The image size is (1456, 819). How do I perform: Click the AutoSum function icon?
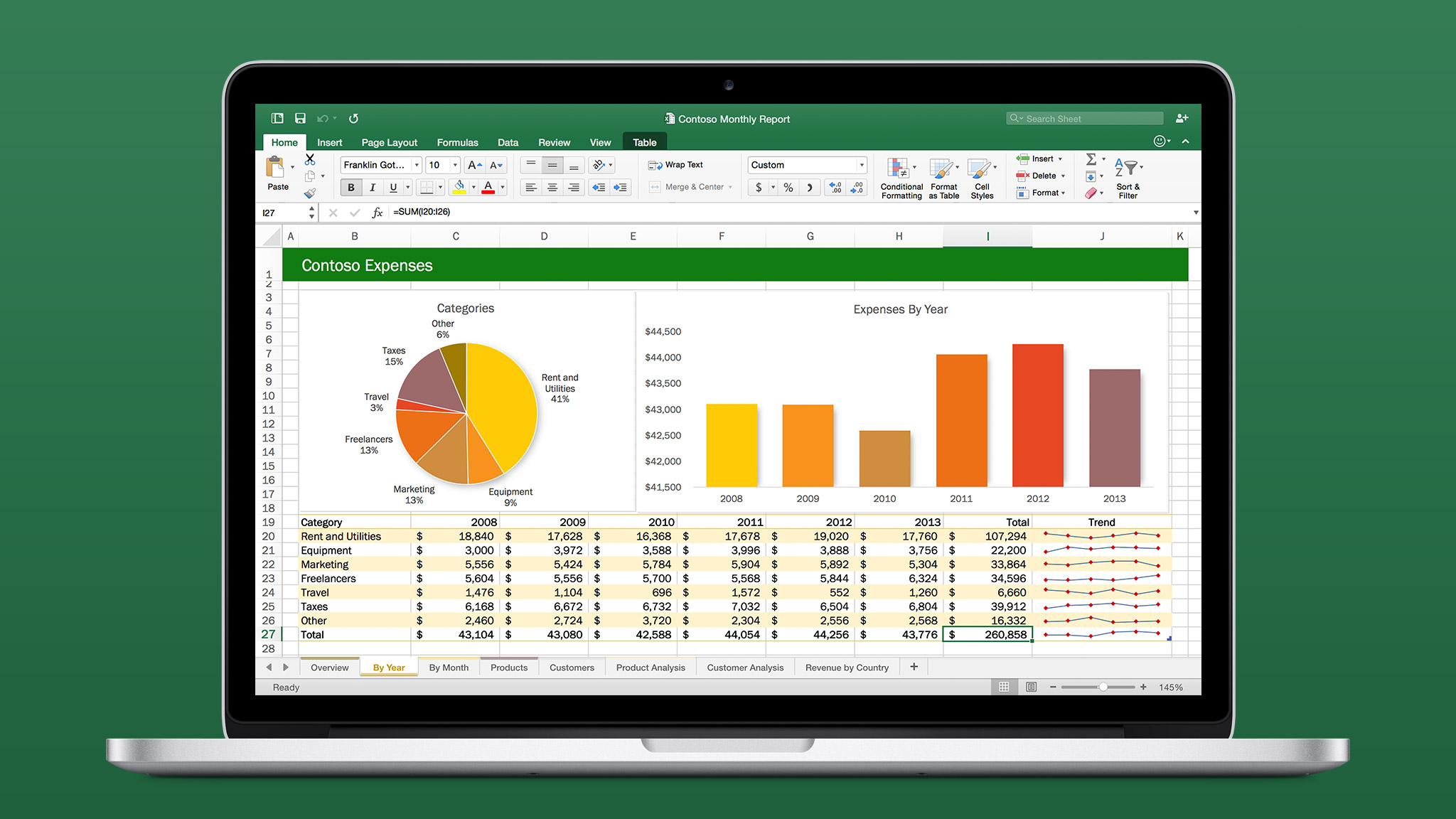1091,162
